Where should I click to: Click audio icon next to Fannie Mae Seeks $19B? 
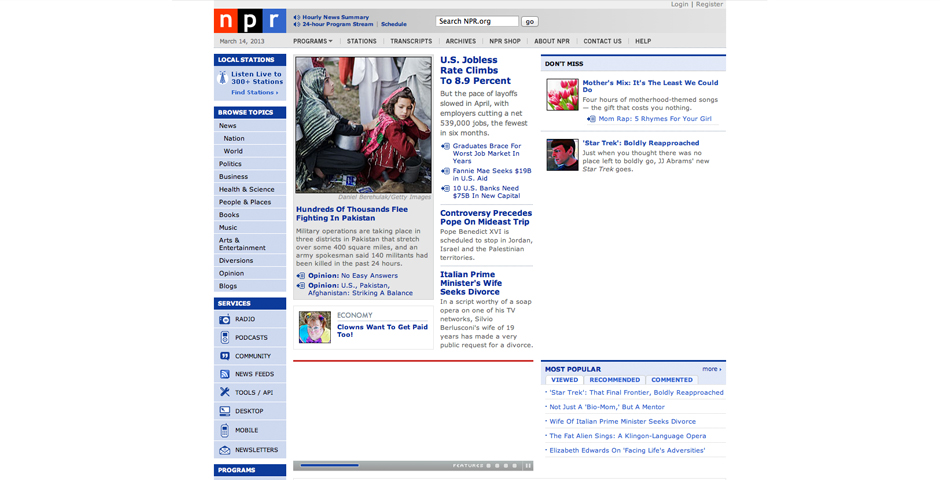click(x=445, y=171)
